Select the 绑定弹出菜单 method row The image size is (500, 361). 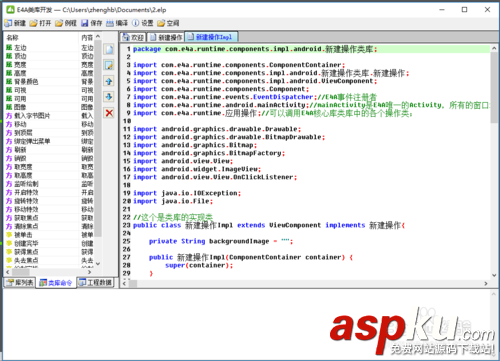coord(49,141)
